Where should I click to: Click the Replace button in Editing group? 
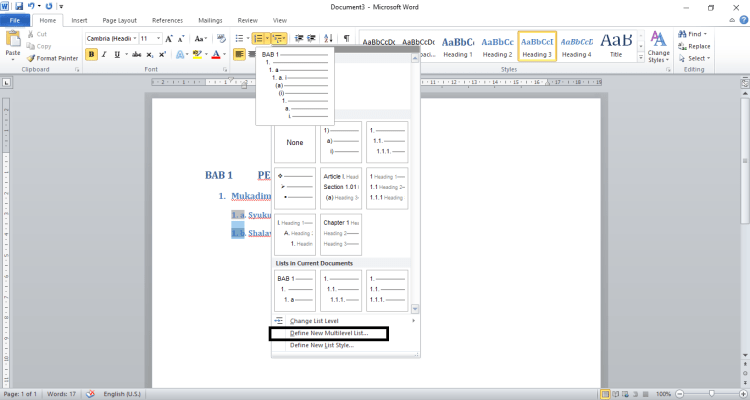coord(698,46)
